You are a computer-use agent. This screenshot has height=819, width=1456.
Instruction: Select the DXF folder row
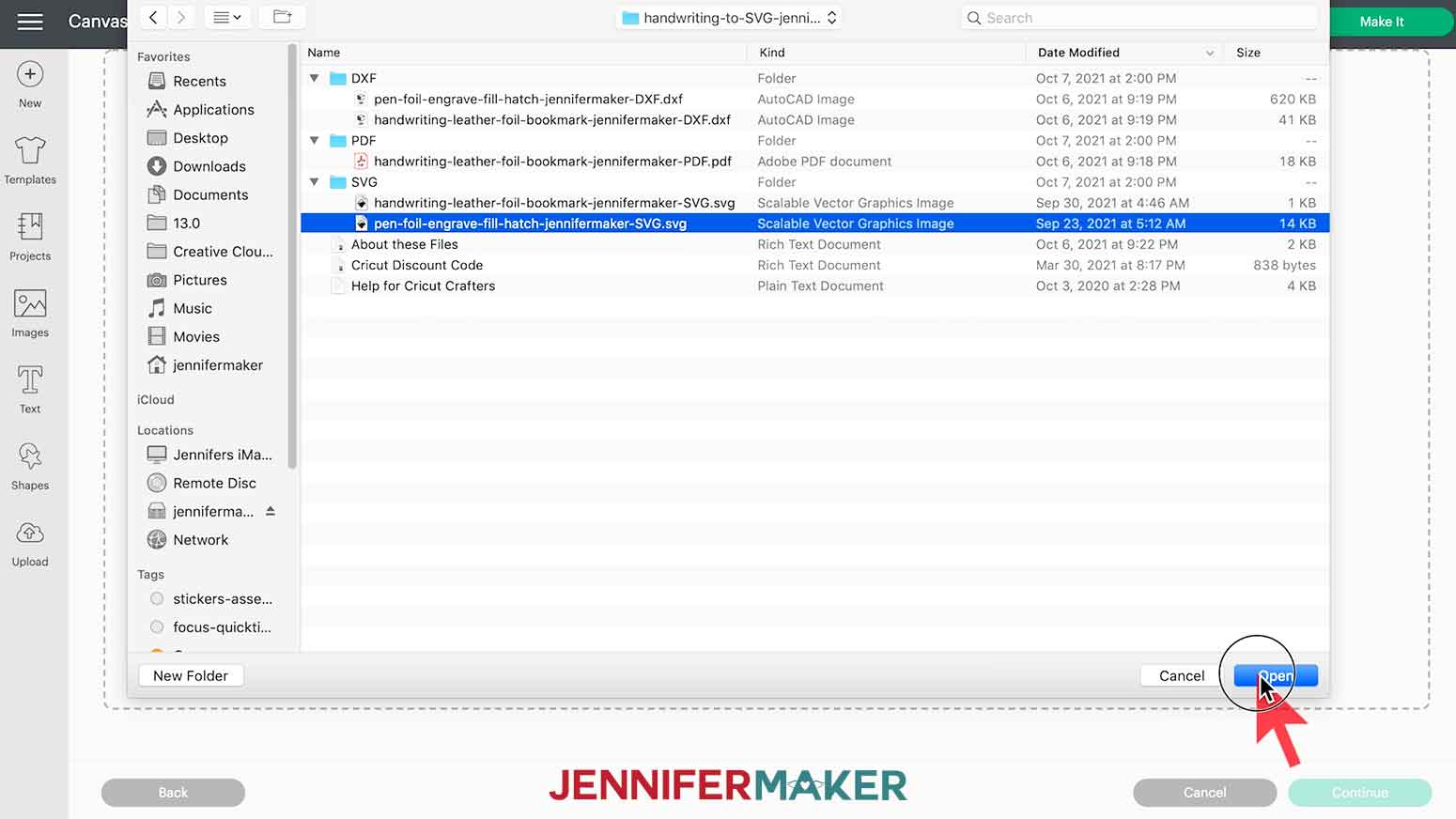(x=814, y=78)
